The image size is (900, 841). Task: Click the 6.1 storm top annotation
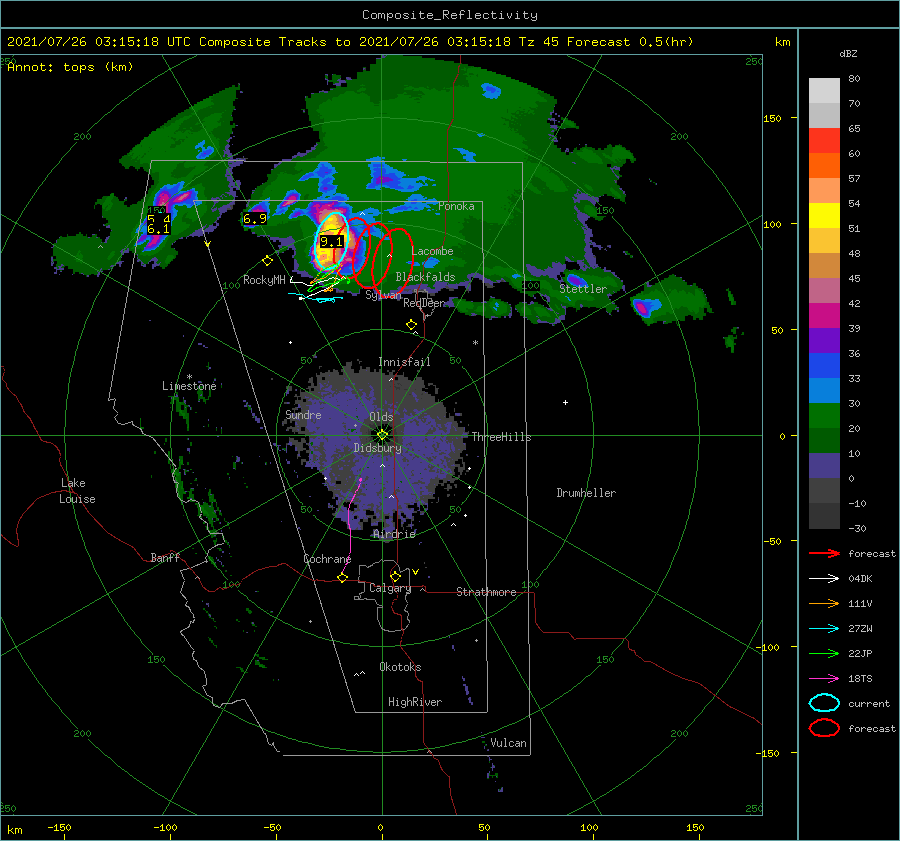[158, 229]
